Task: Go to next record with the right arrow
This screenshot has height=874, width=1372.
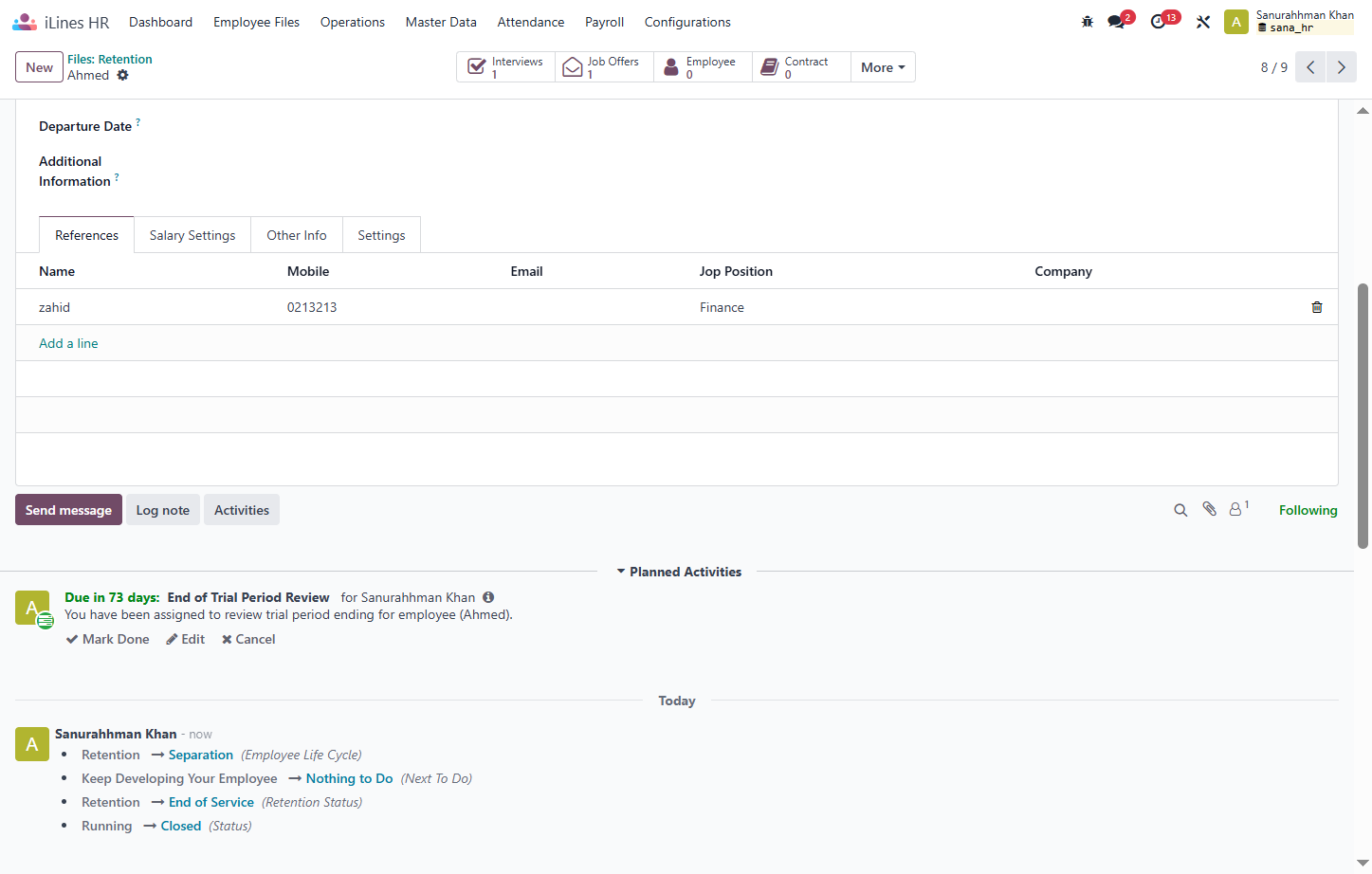Action: click(1342, 67)
